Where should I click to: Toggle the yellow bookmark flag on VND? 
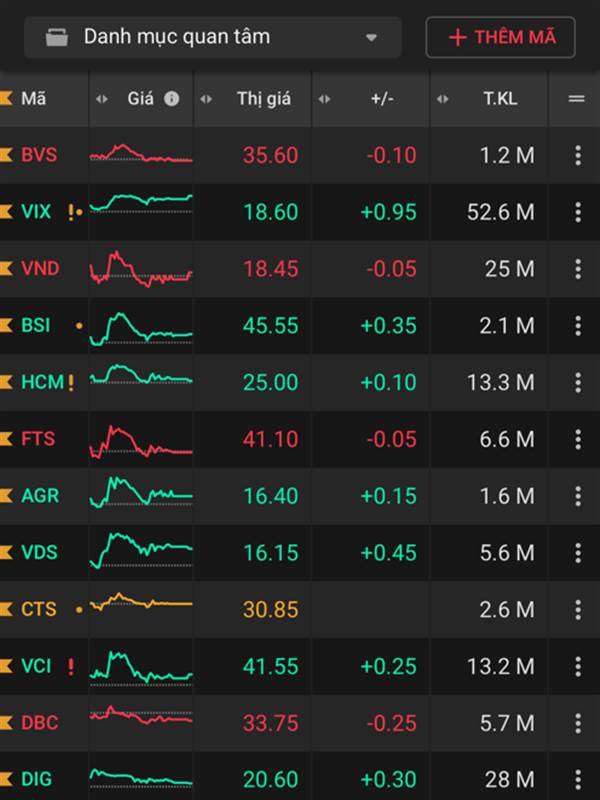[6, 268]
